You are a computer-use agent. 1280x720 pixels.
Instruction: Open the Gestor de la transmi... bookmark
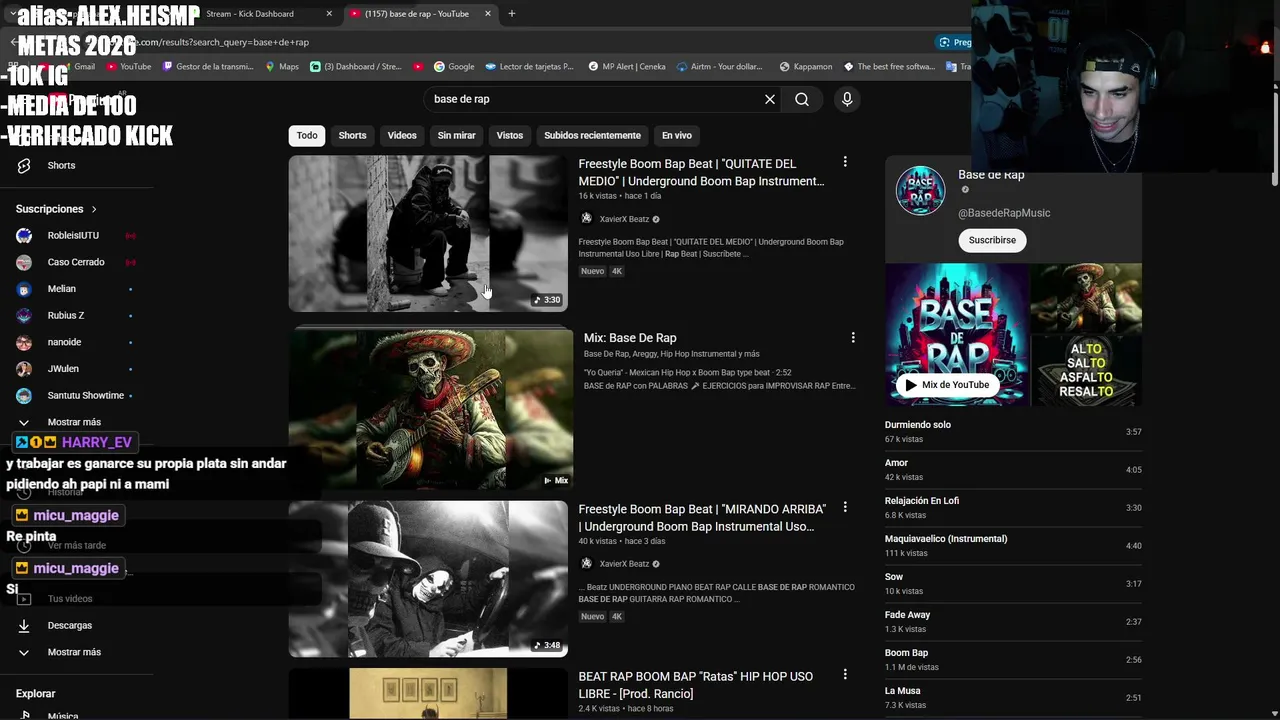[207, 67]
